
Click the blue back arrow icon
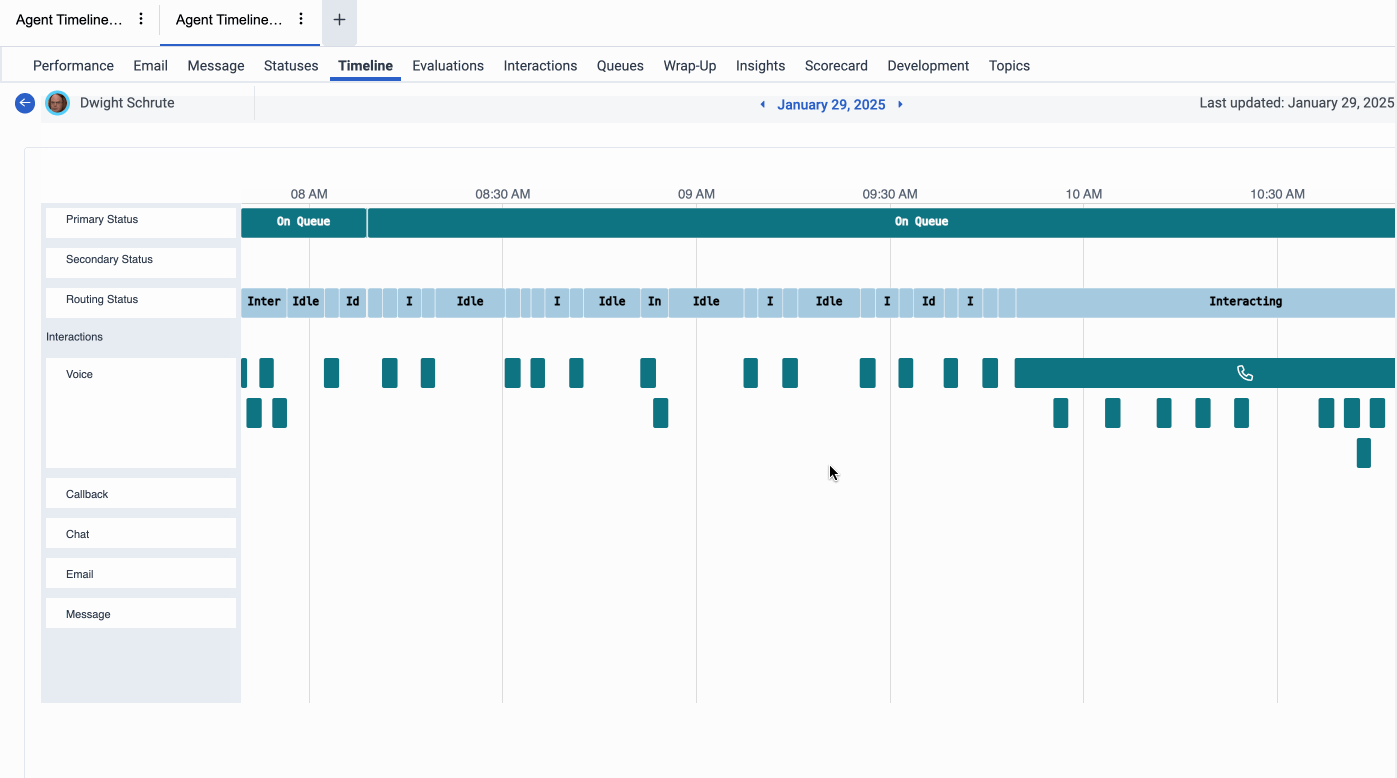click(25, 103)
